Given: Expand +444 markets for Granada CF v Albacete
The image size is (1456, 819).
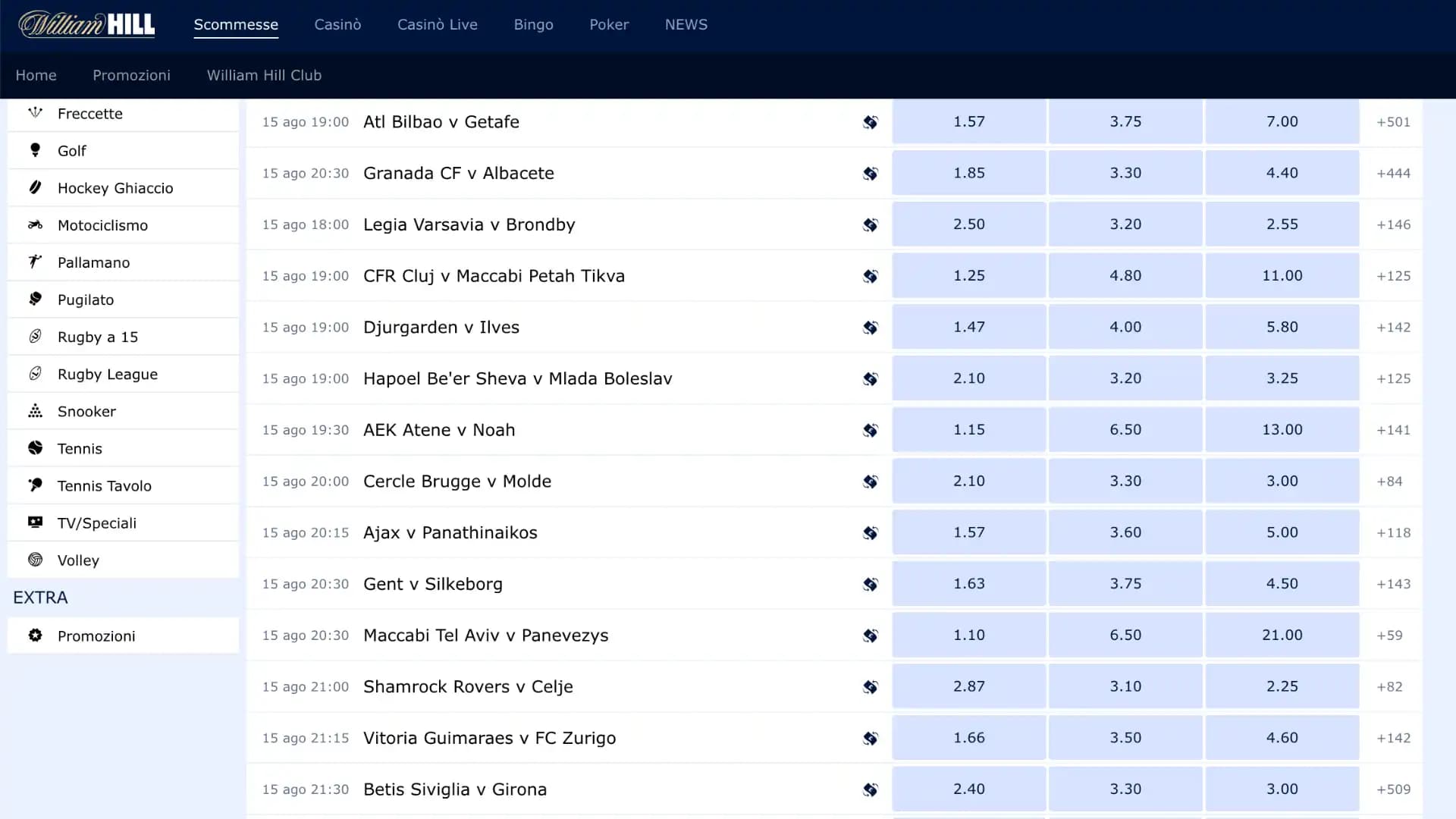Looking at the screenshot, I should 1393,174.
